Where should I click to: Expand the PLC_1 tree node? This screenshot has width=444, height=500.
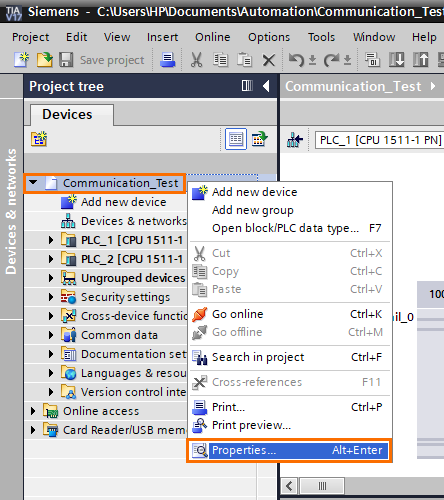pos(51,240)
